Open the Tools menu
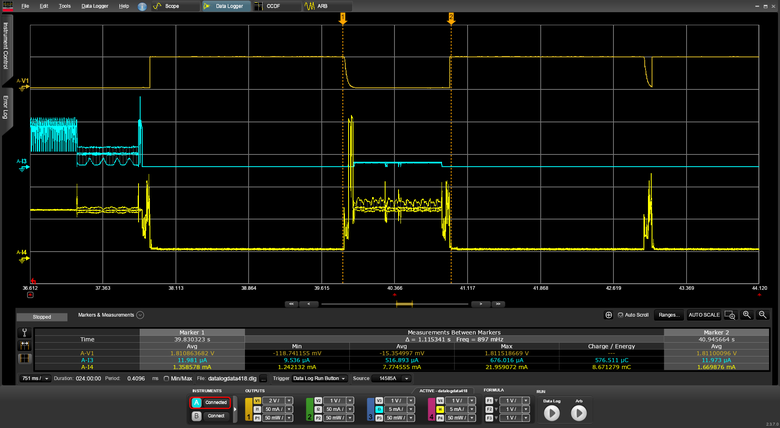 (65, 6)
